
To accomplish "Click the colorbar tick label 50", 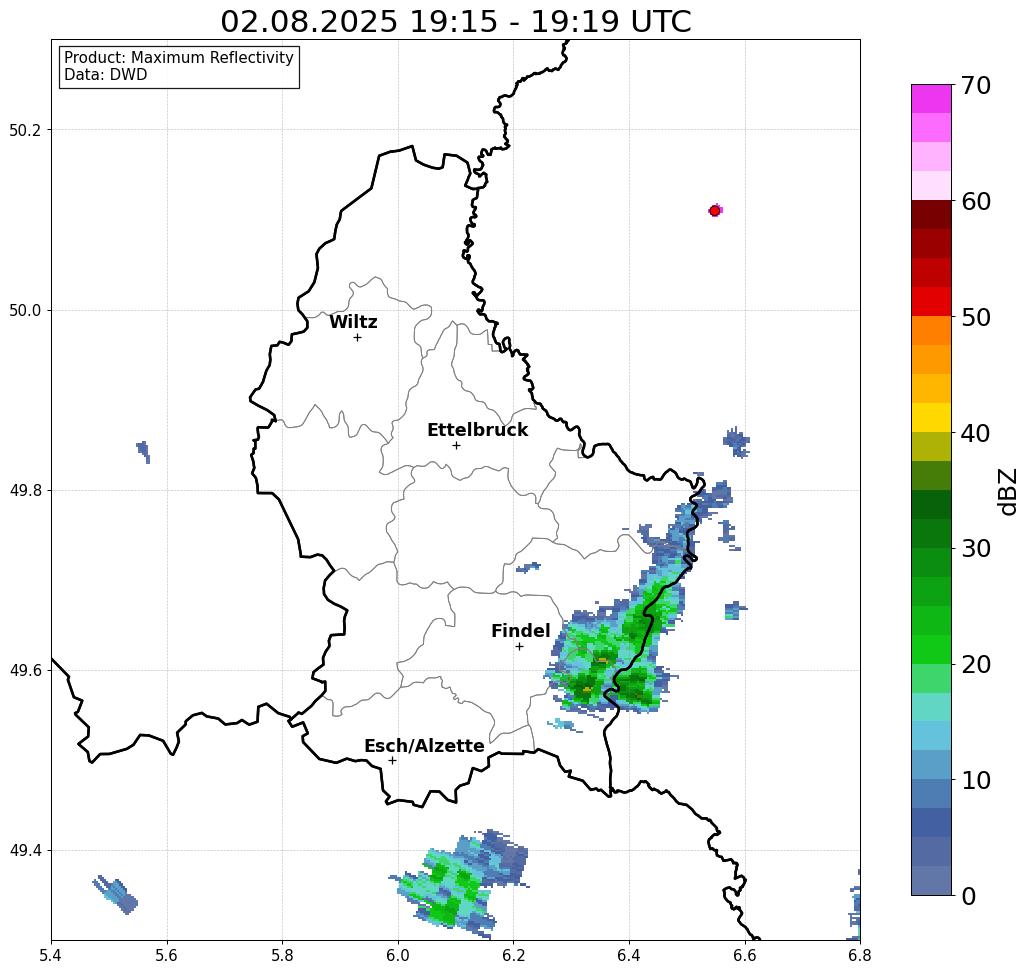I will coord(976,317).
